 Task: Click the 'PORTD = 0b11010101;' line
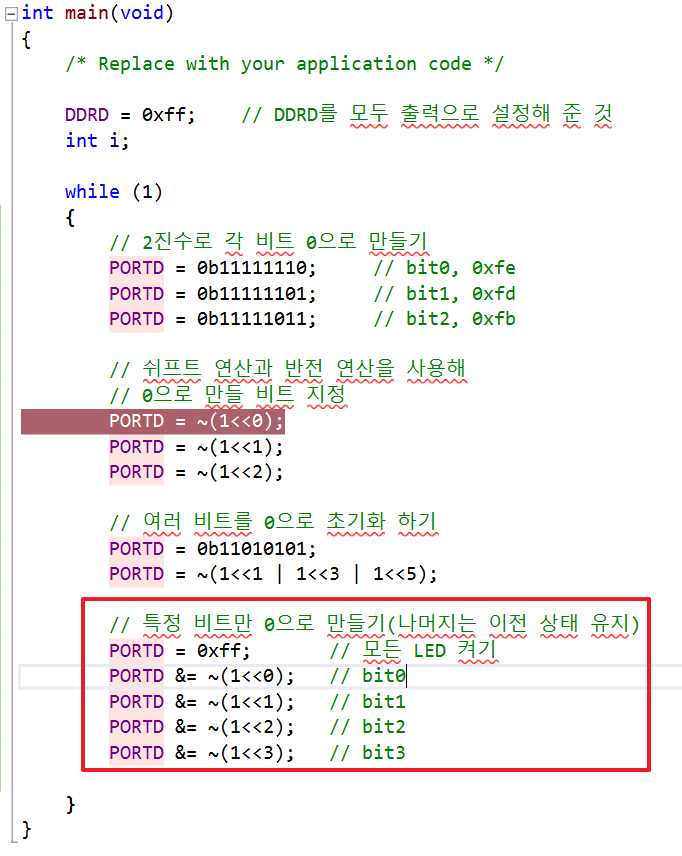[212, 549]
